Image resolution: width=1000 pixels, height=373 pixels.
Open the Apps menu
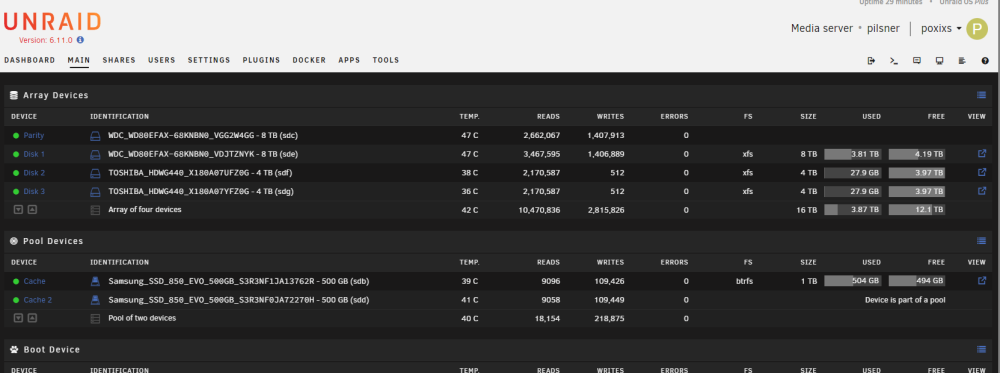click(349, 61)
